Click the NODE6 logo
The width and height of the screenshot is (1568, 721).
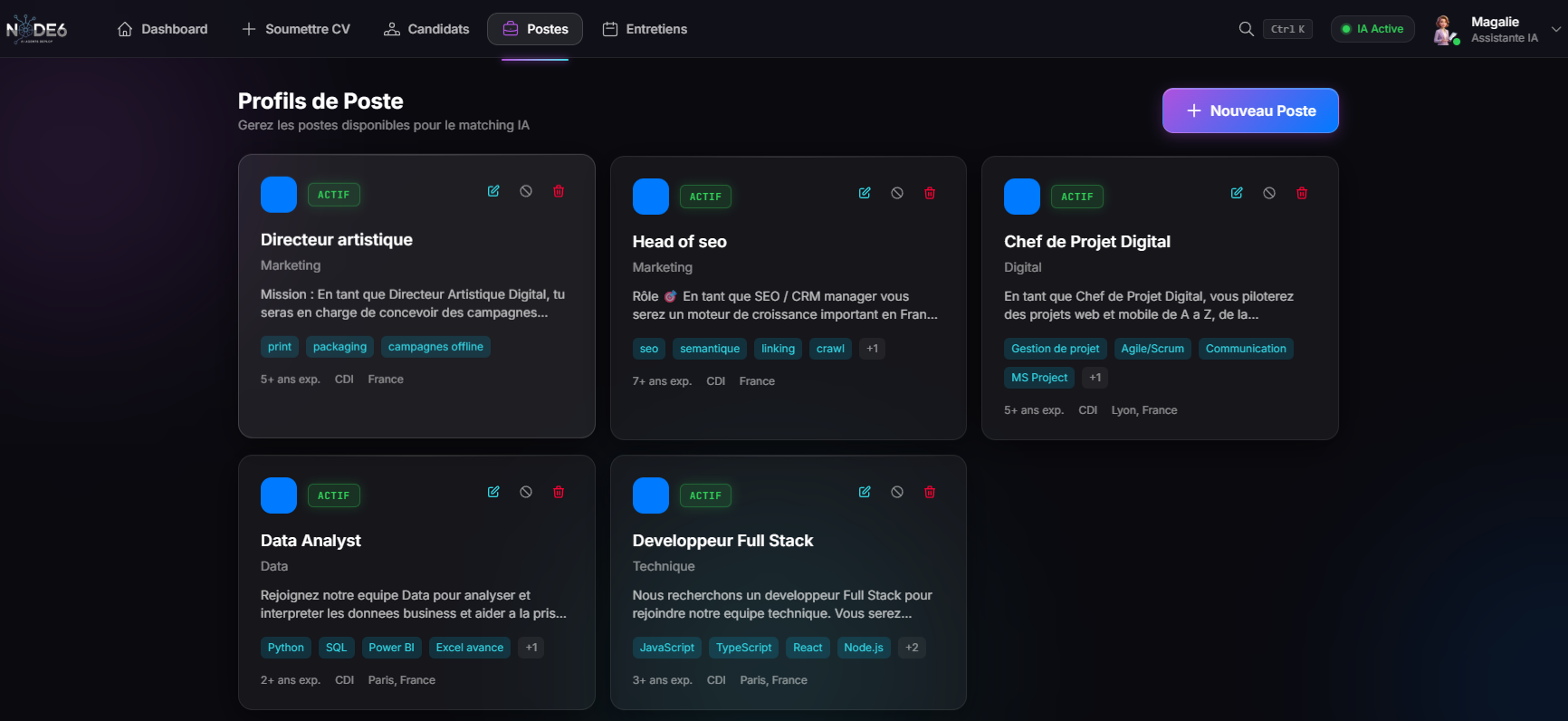pos(37,29)
